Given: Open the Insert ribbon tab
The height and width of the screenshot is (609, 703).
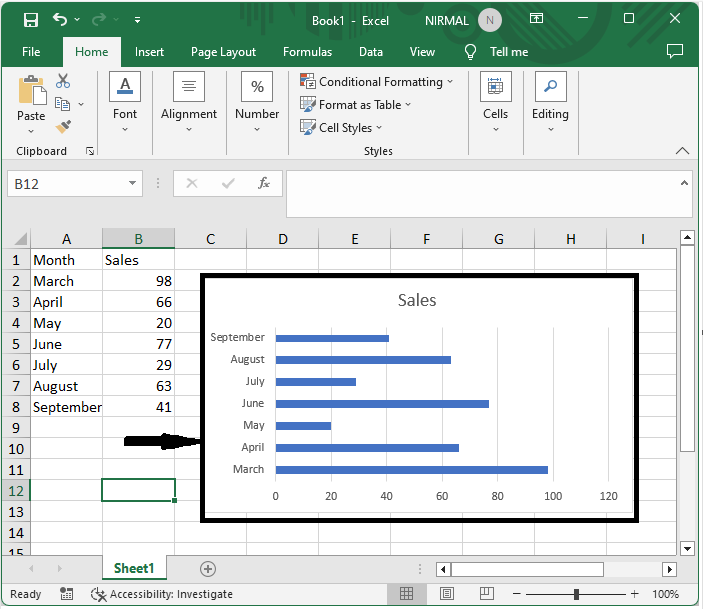Looking at the screenshot, I should coord(149,52).
